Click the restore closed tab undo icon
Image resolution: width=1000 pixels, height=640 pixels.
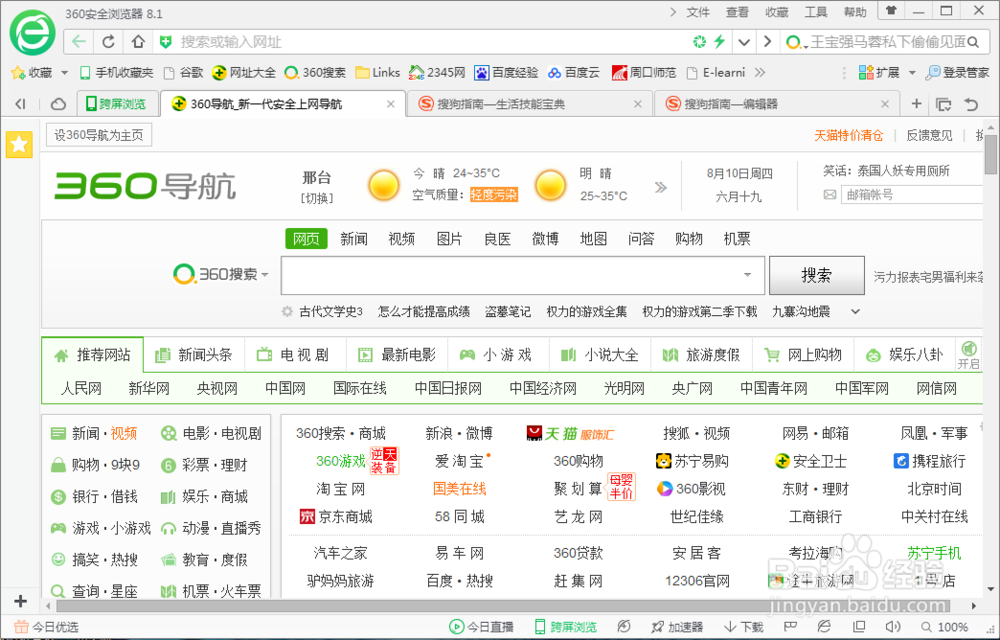(971, 104)
